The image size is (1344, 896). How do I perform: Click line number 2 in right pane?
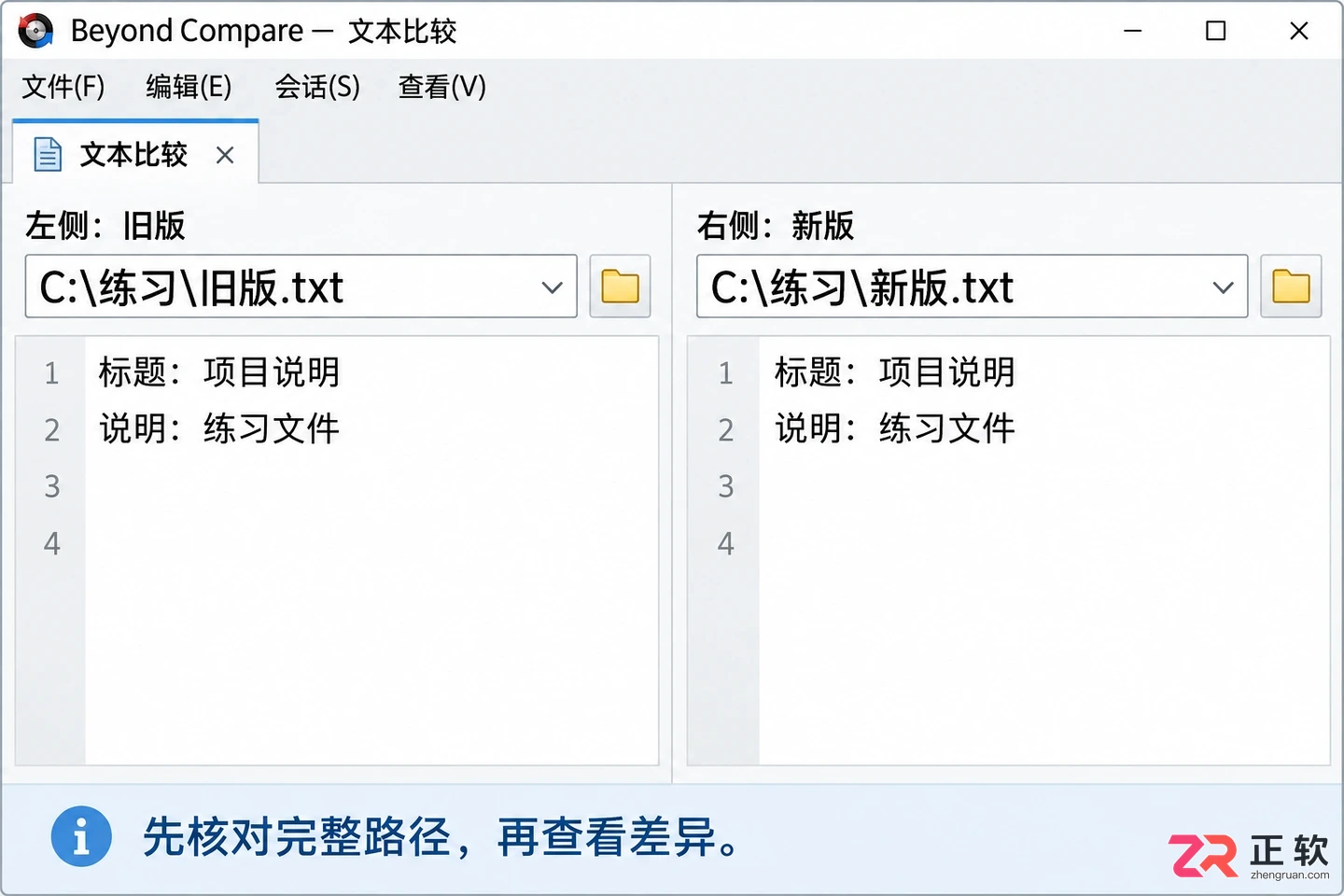(726, 430)
